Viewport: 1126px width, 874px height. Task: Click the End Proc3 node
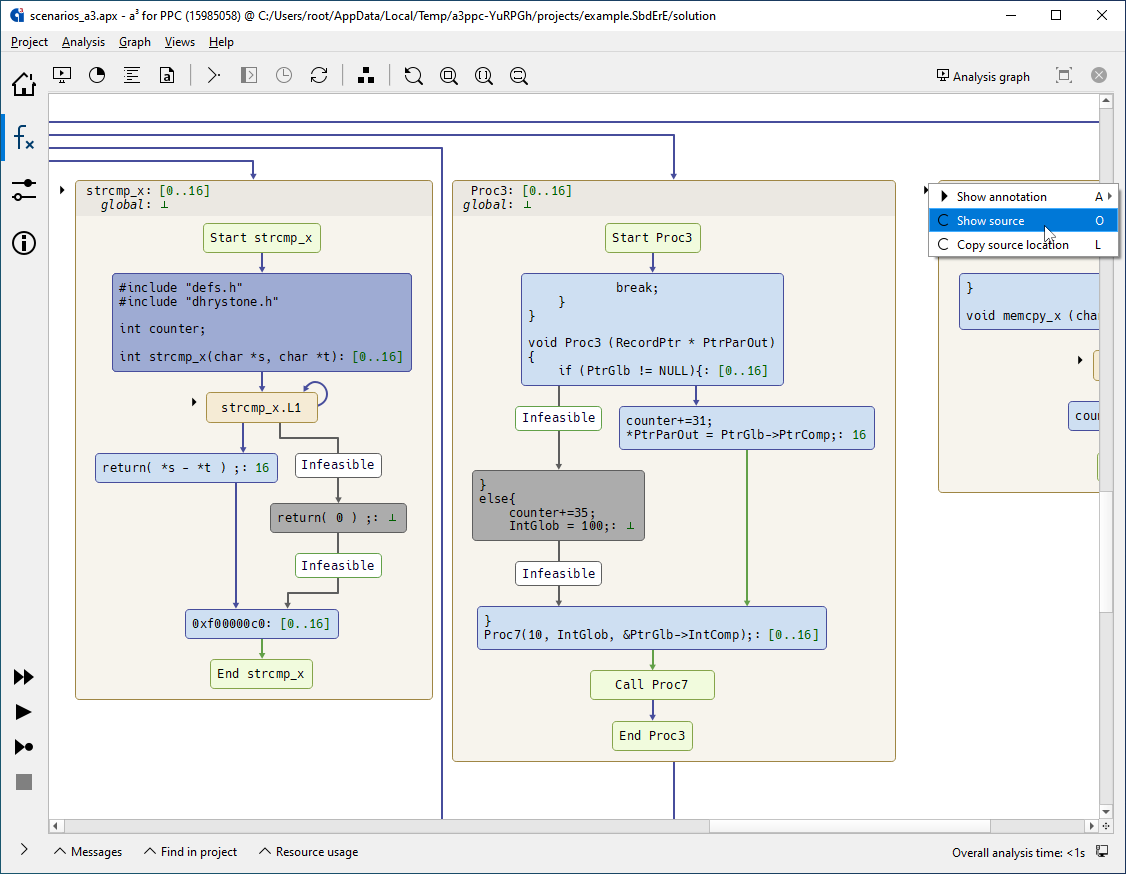652,735
